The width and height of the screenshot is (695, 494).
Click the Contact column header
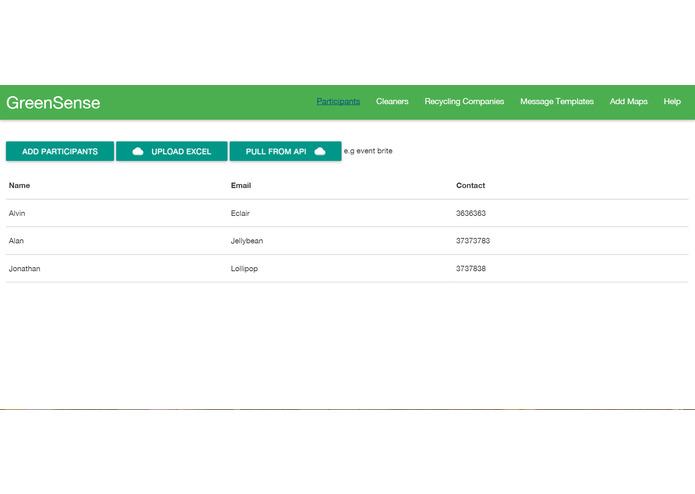coord(470,186)
